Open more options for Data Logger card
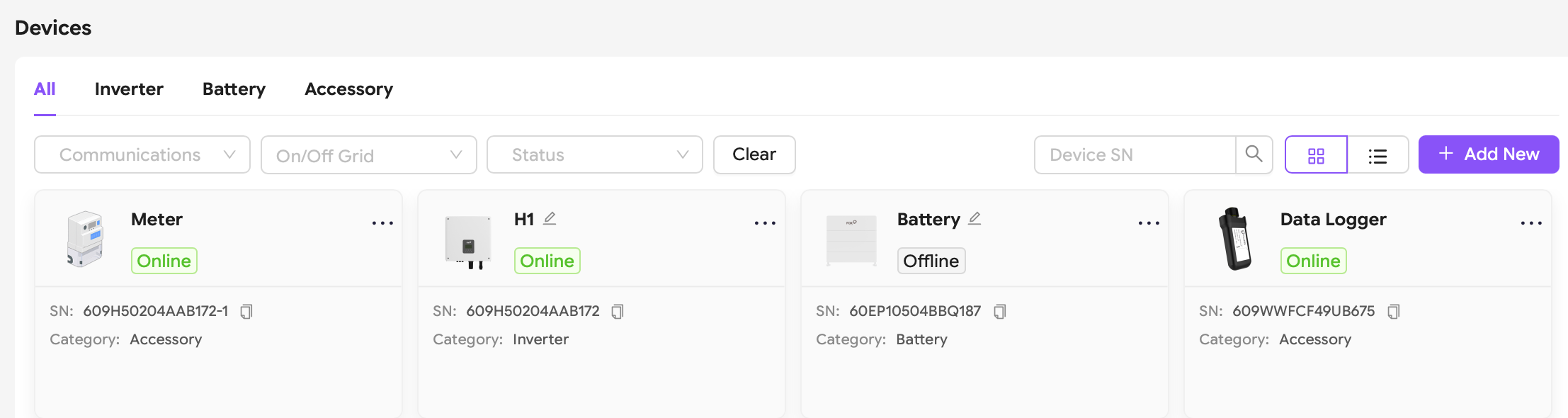Image resolution: width=1568 pixels, height=418 pixels. click(x=1531, y=223)
